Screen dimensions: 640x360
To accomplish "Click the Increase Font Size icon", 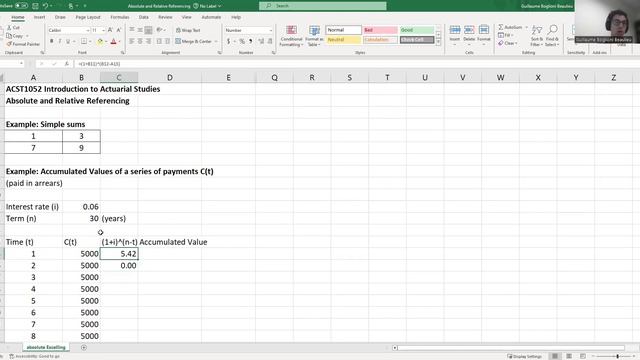I will 110,30.
